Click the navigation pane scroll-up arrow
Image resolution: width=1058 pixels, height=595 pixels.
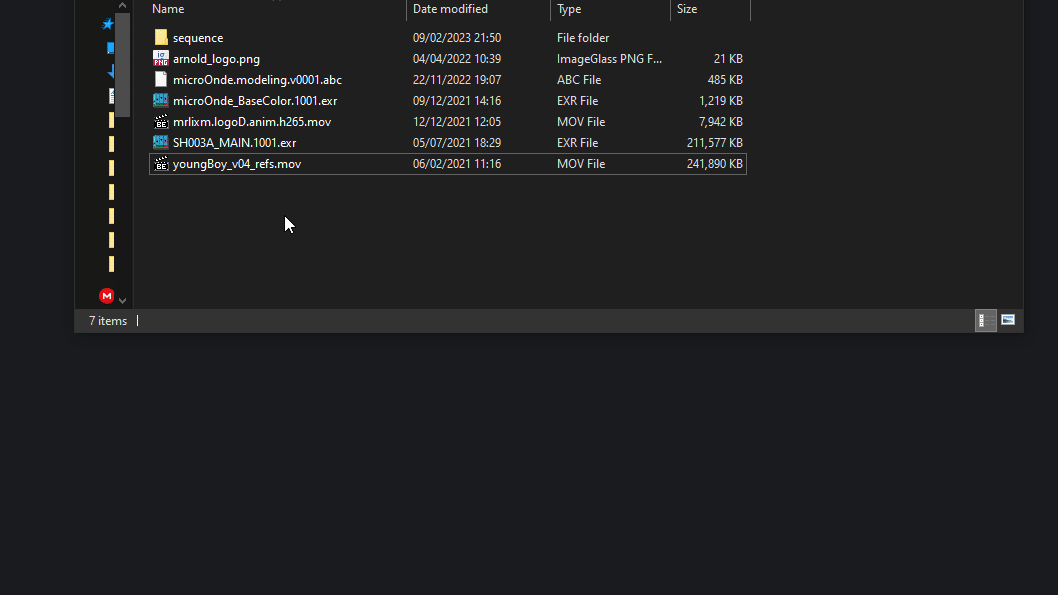(x=122, y=5)
